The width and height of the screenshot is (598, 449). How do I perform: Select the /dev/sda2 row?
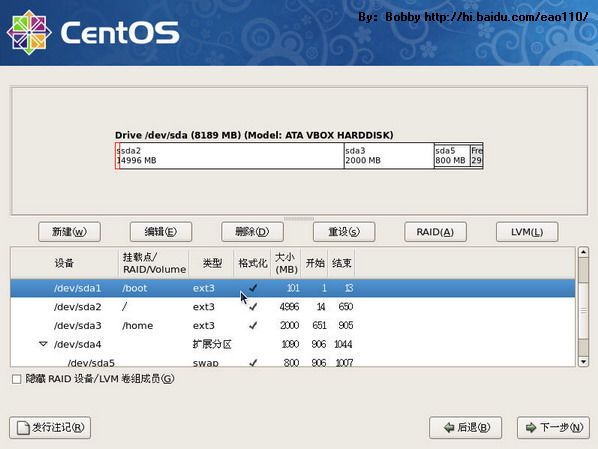click(293, 307)
